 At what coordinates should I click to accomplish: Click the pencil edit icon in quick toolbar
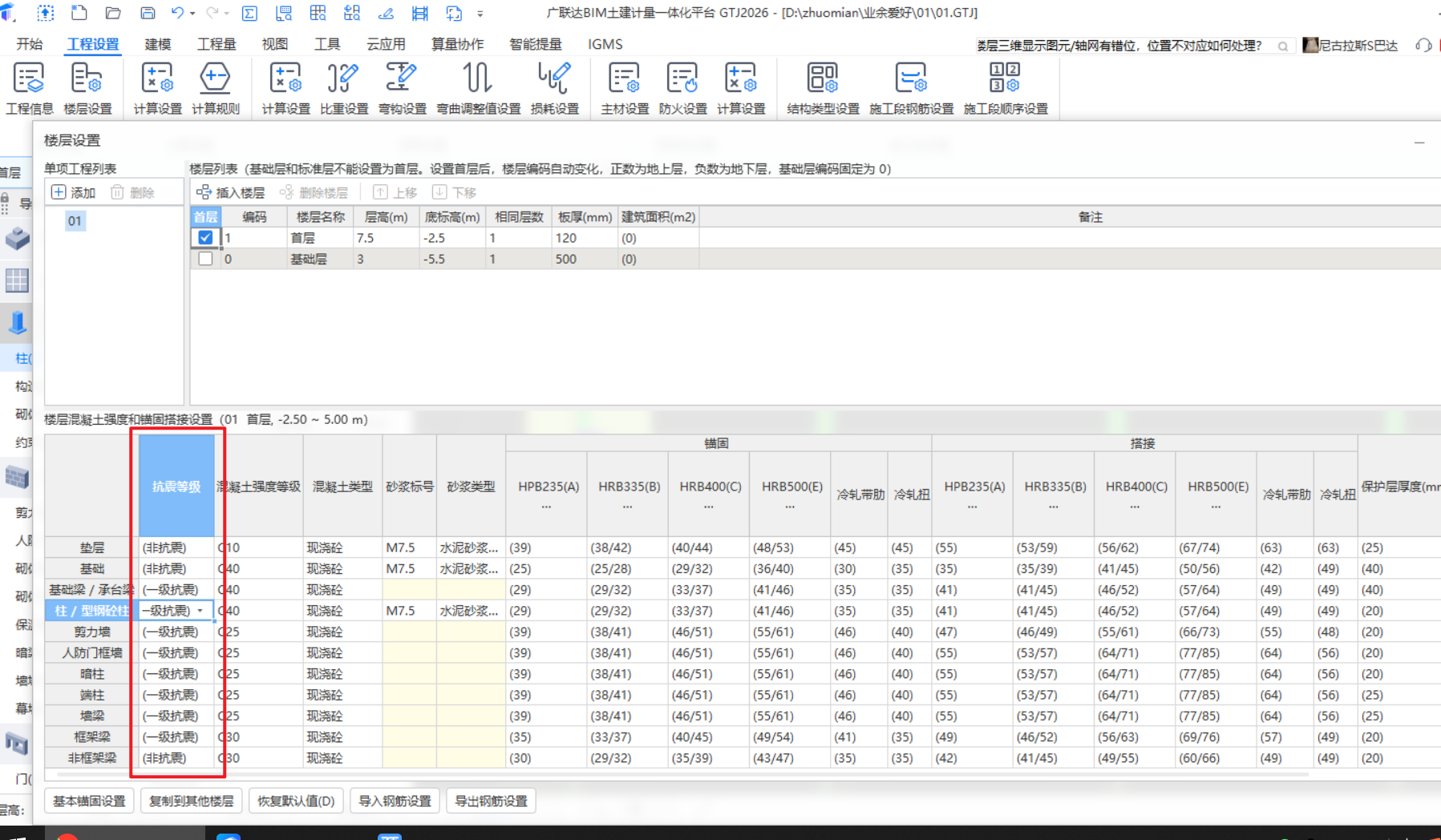[386, 13]
